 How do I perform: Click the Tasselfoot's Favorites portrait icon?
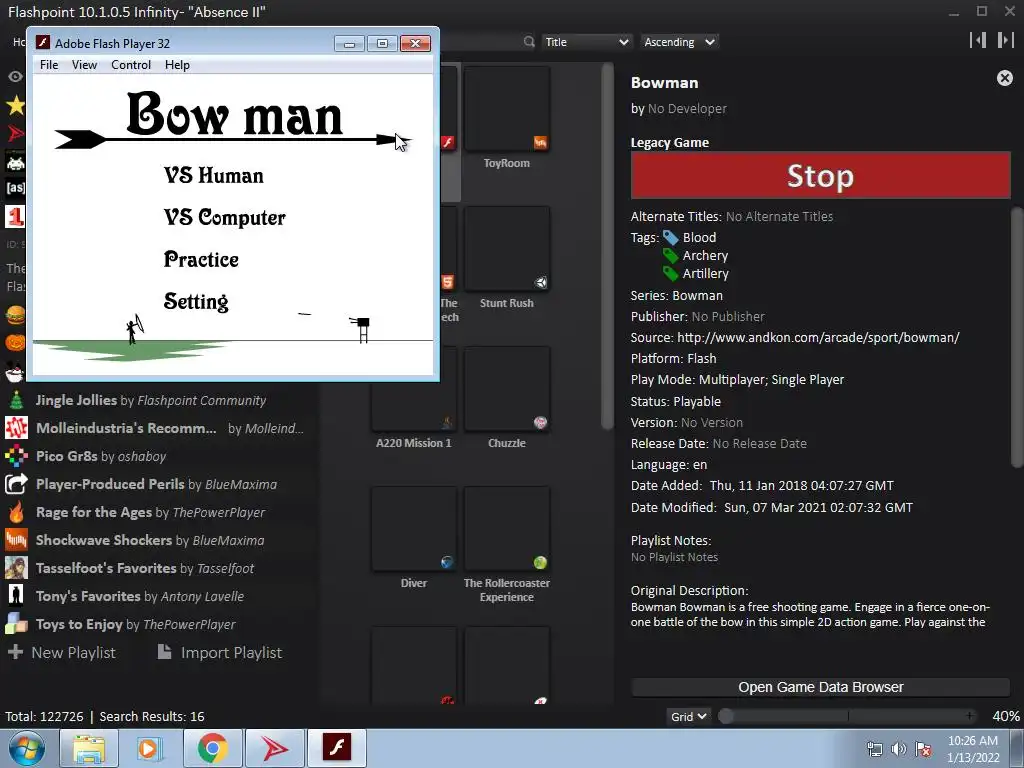click(16, 568)
